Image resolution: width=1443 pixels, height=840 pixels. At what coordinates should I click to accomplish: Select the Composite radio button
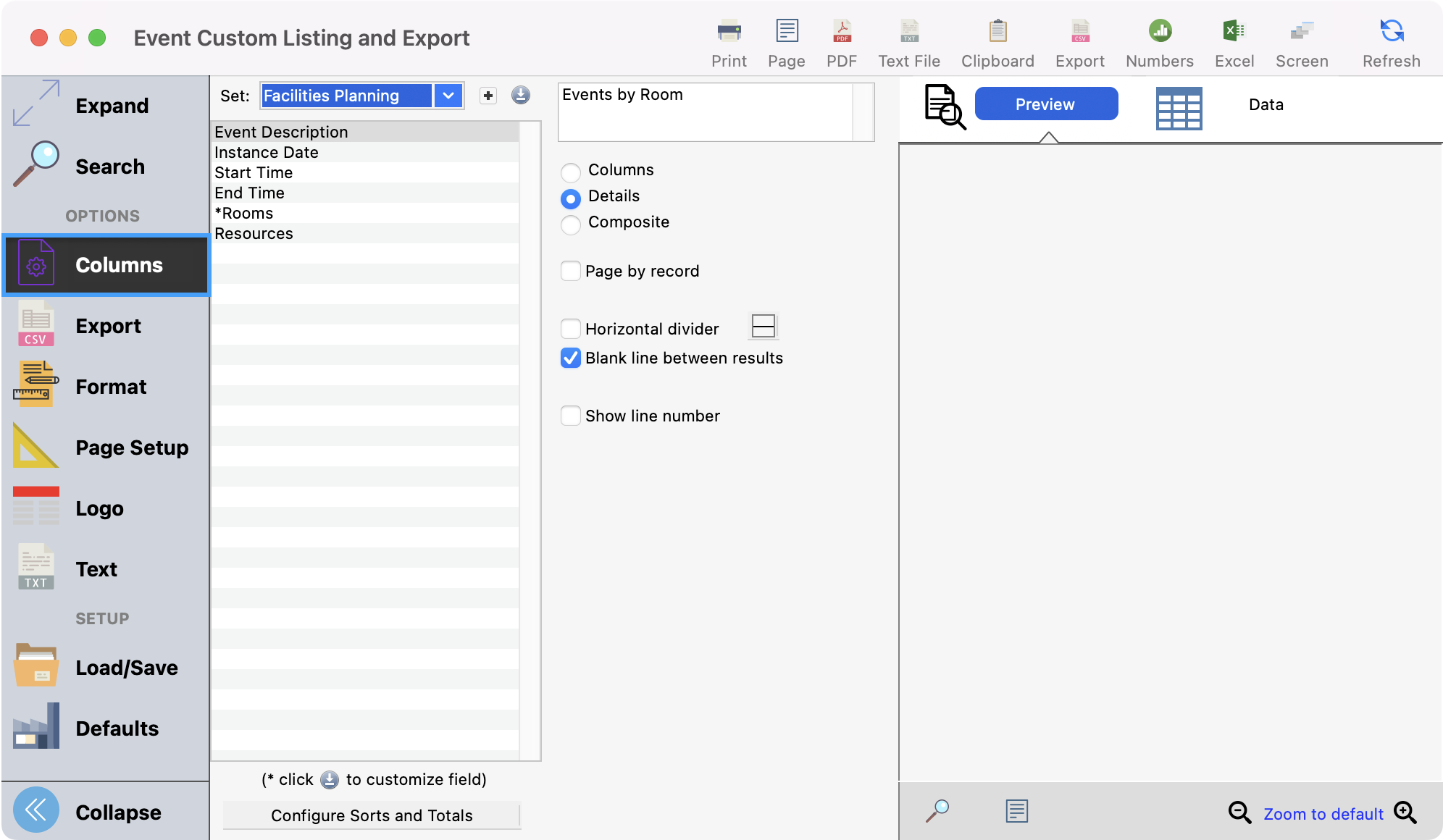coord(571,224)
